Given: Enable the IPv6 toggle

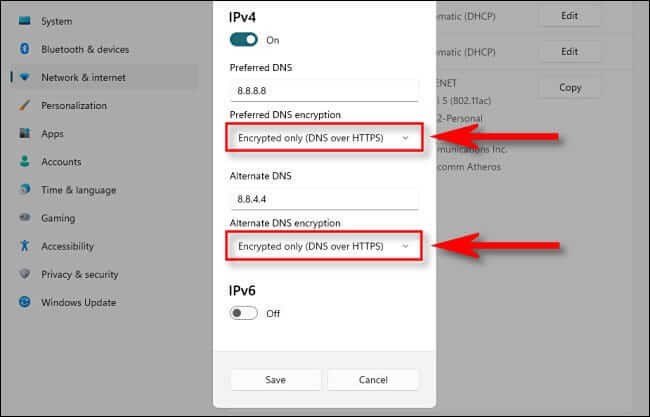Looking at the screenshot, I should [244, 313].
